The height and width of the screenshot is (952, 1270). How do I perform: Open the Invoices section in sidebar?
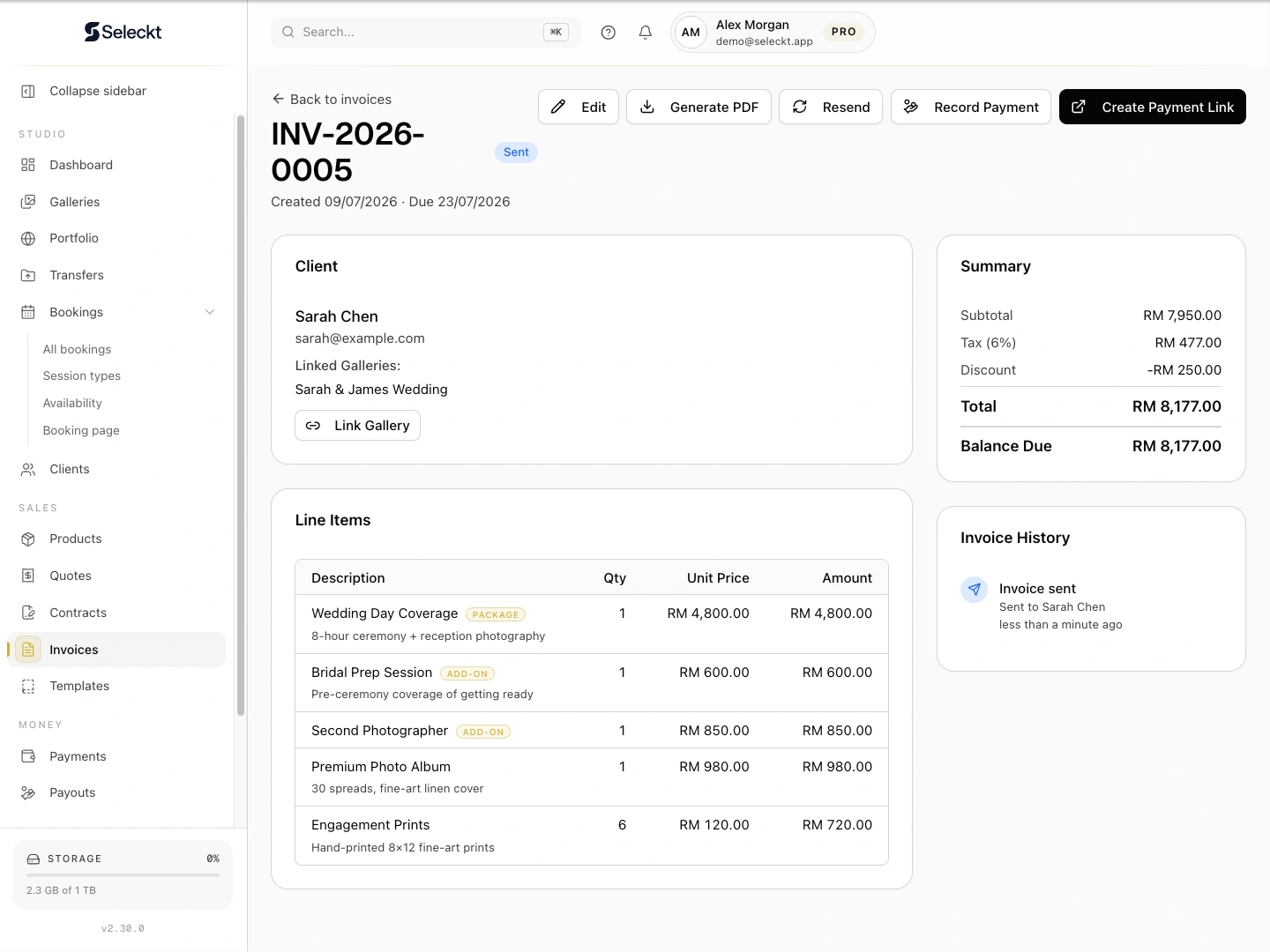(116, 650)
